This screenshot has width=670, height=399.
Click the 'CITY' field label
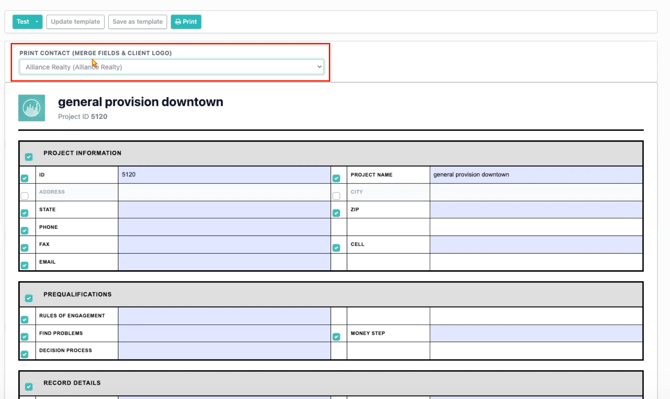[356, 192]
